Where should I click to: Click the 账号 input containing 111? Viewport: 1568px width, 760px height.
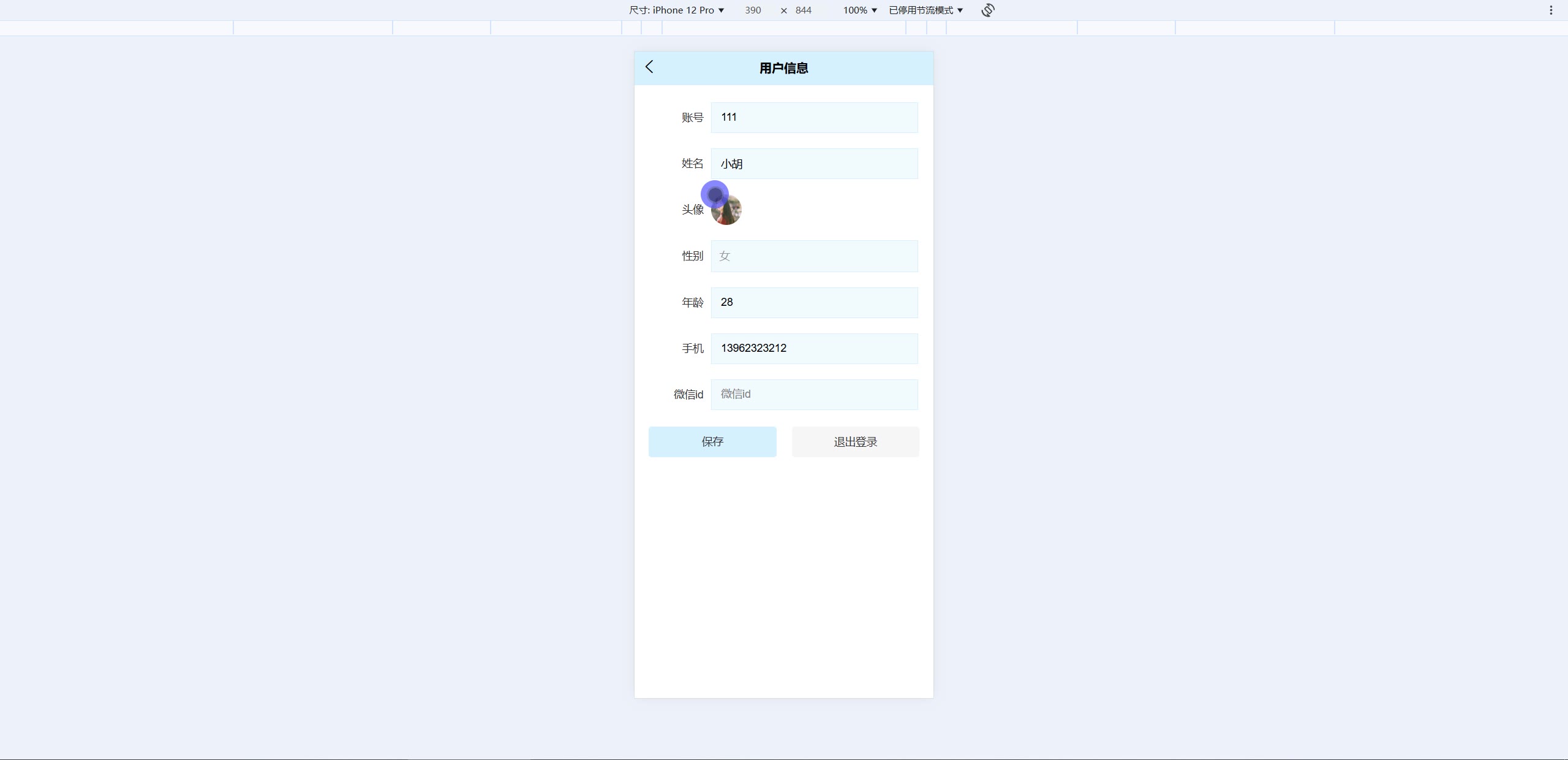[x=814, y=118]
